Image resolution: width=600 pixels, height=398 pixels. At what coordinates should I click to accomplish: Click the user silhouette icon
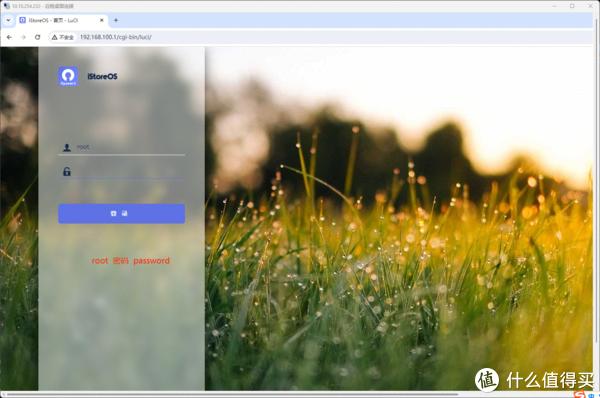click(x=67, y=147)
